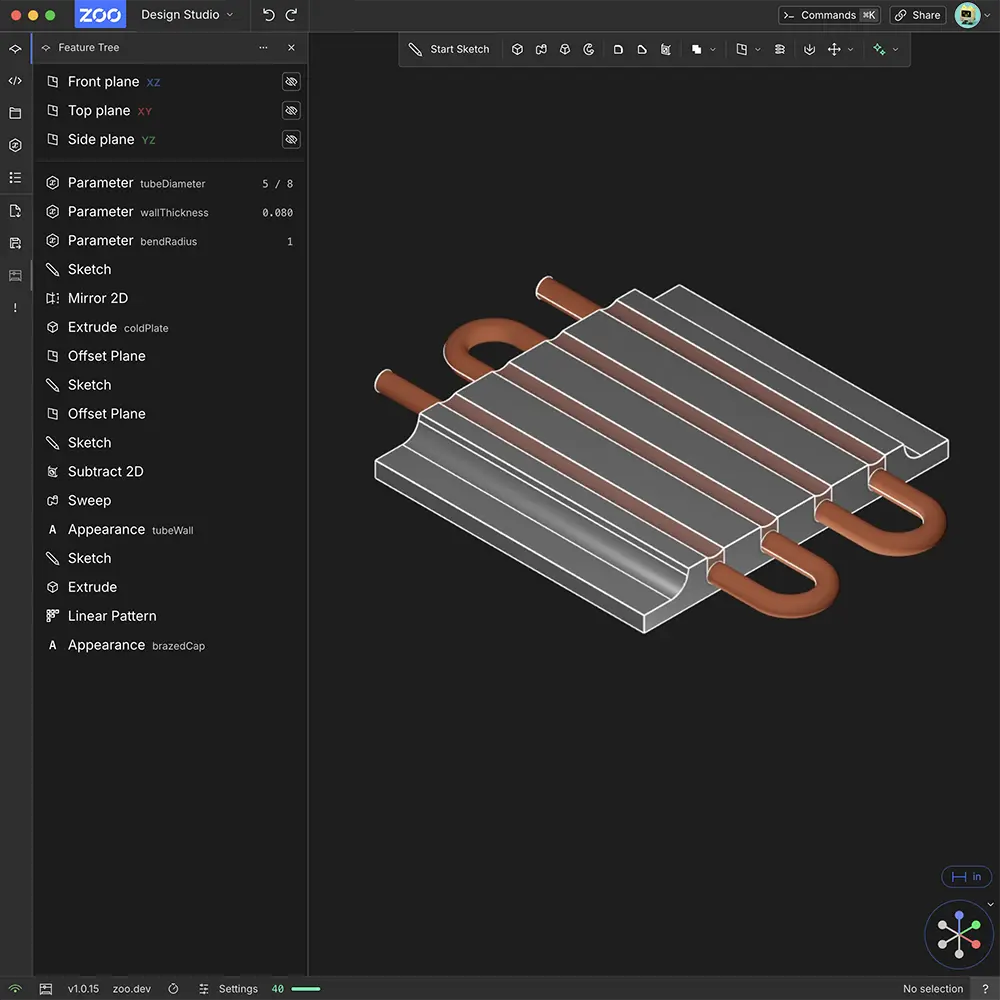Viewport: 1000px width, 1000px height.
Task: Show the Front plane visibility
Action: point(291,82)
